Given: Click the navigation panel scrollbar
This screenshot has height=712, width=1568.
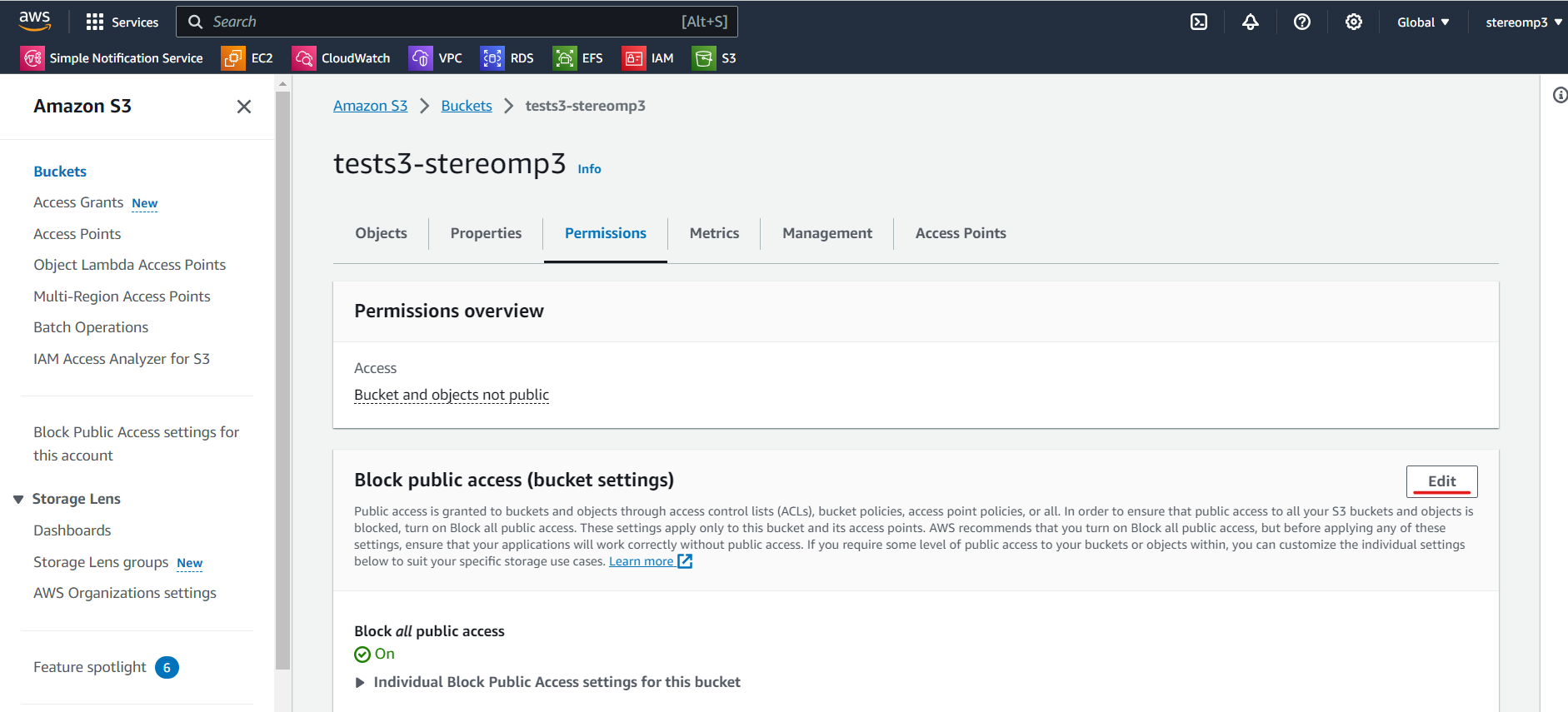Looking at the screenshot, I should 283,380.
